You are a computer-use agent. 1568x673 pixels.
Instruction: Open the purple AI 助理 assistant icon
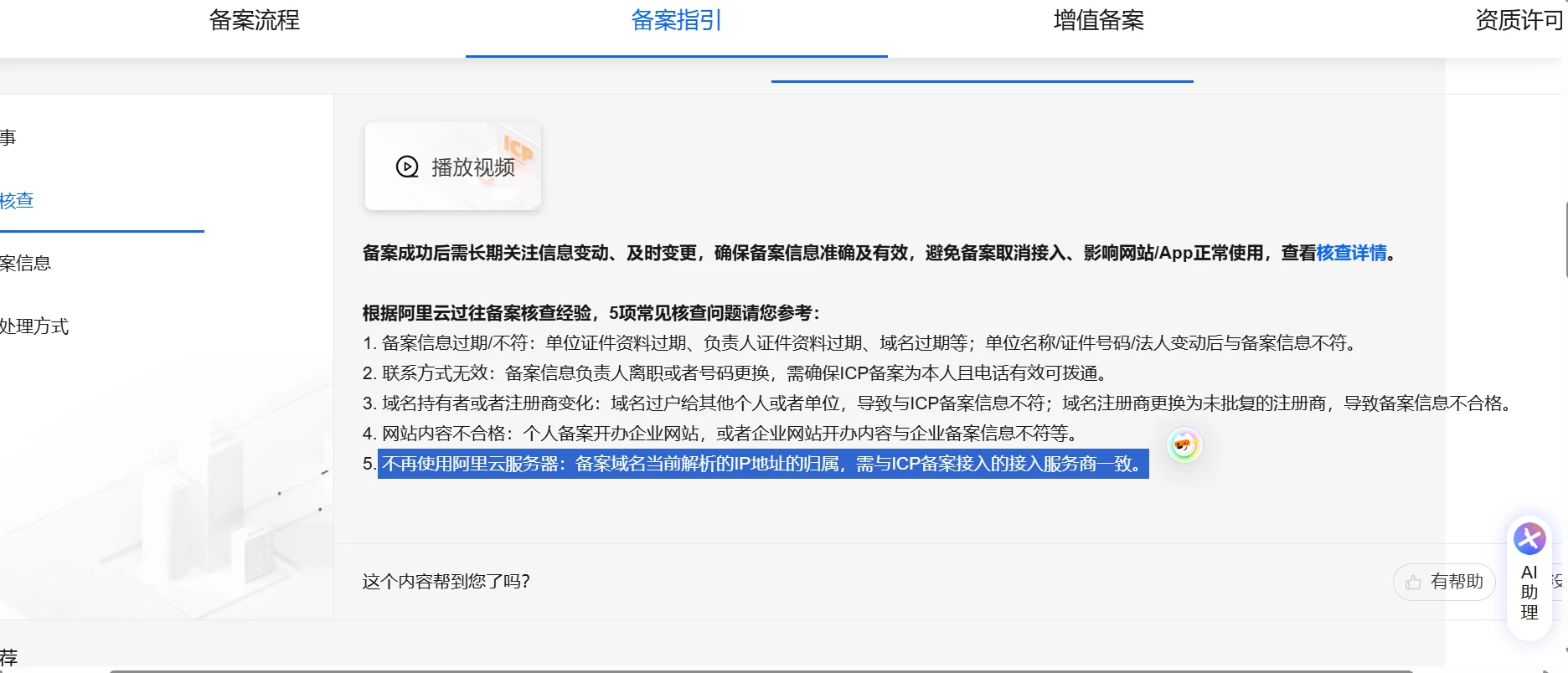pos(1529,539)
